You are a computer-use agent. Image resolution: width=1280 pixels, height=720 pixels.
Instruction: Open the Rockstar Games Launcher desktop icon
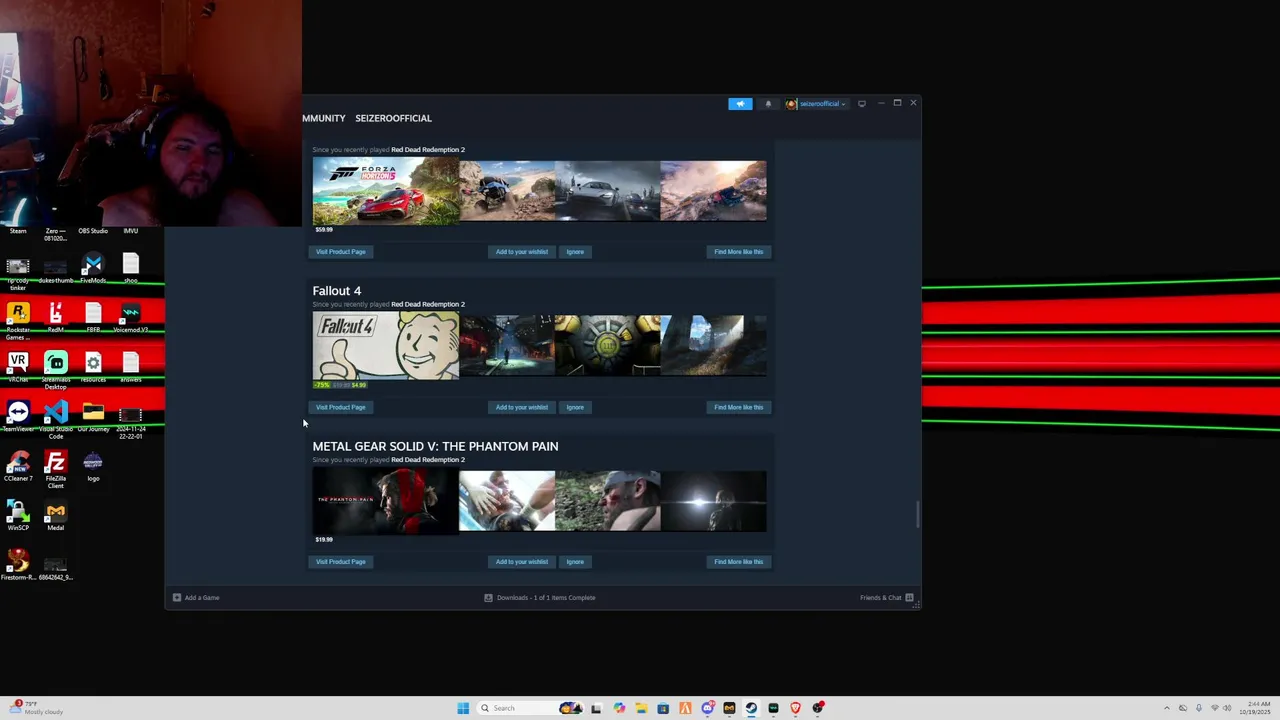click(x=18, y=322)
